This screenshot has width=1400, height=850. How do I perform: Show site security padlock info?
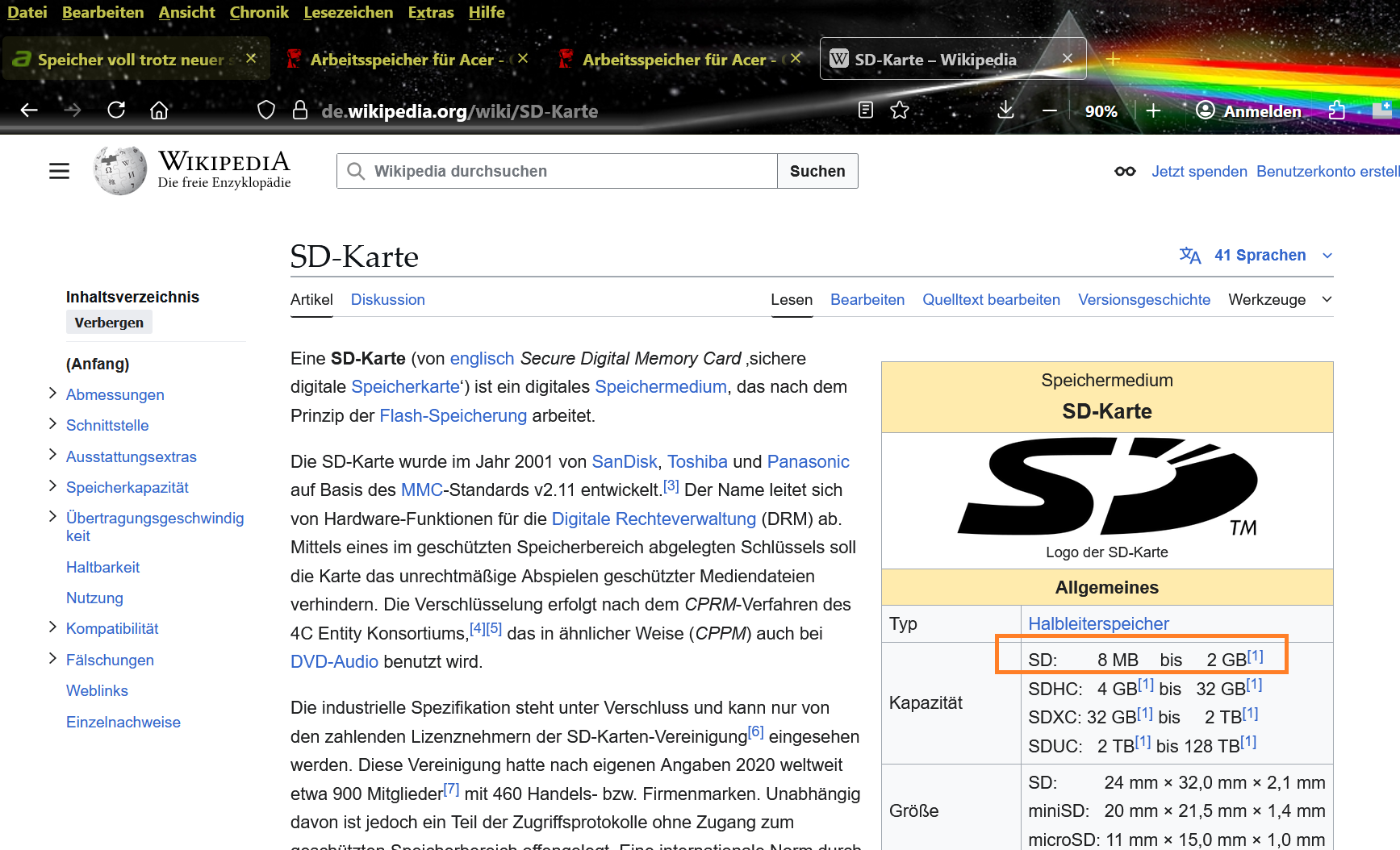coord(300,110)
